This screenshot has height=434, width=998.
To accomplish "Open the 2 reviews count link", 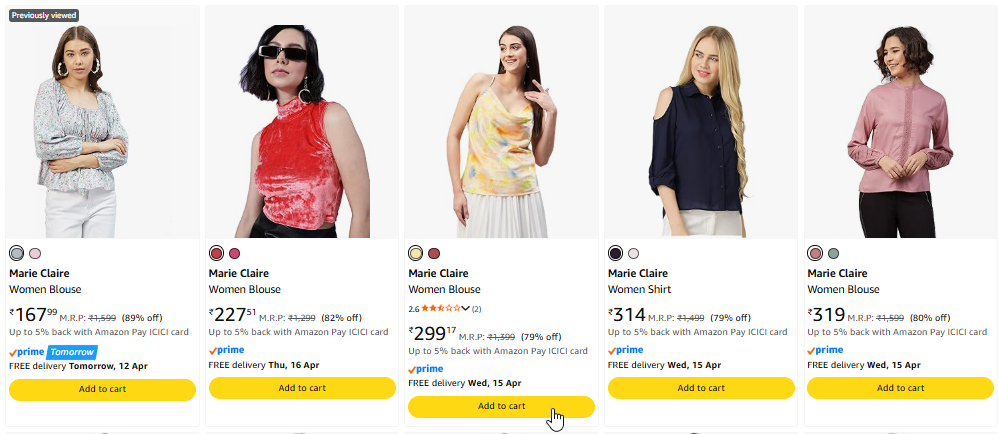I will click(x=476, y=308).
